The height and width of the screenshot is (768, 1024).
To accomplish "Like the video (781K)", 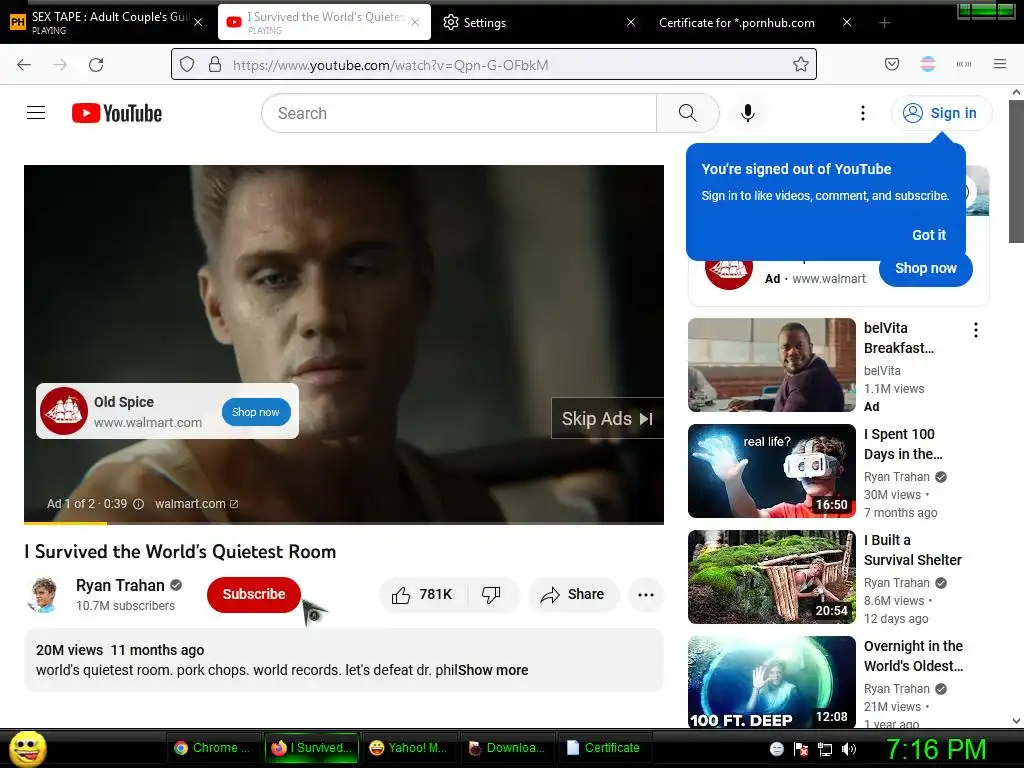I will click(x=423, y=594).
